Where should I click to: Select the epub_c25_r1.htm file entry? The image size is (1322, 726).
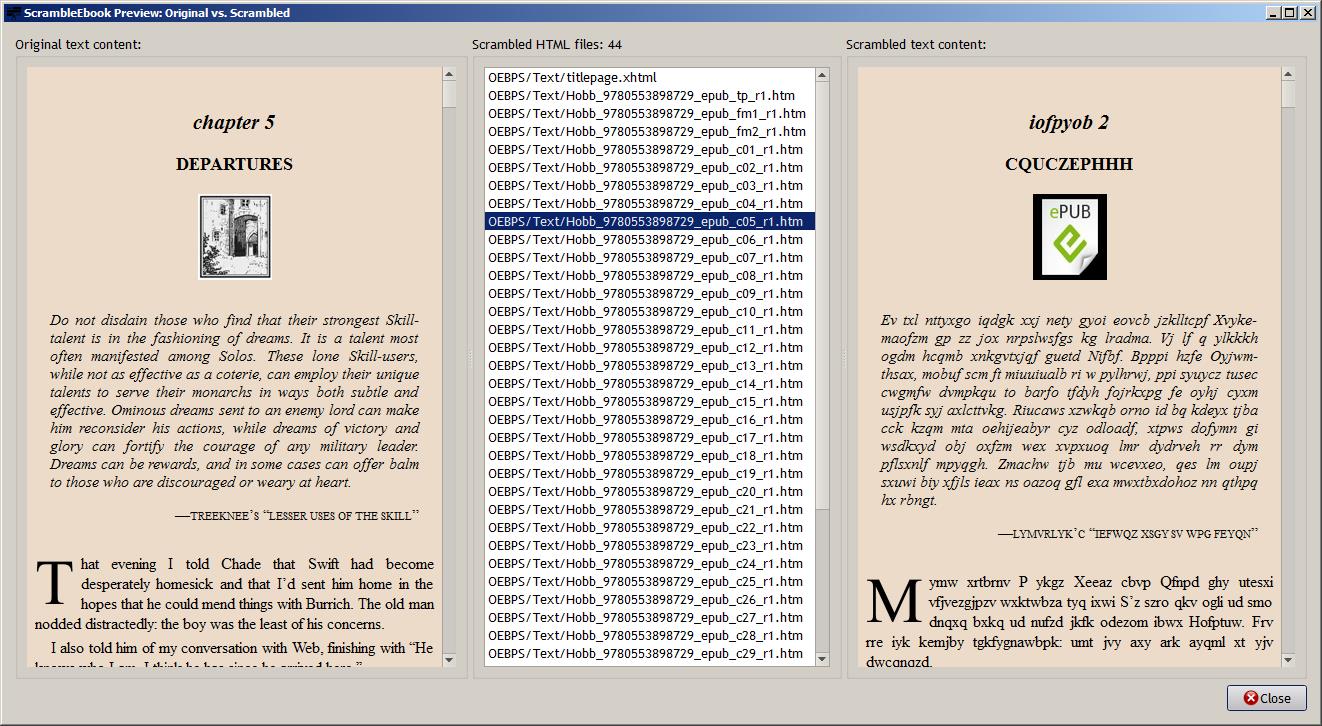(x=650, y=581)
